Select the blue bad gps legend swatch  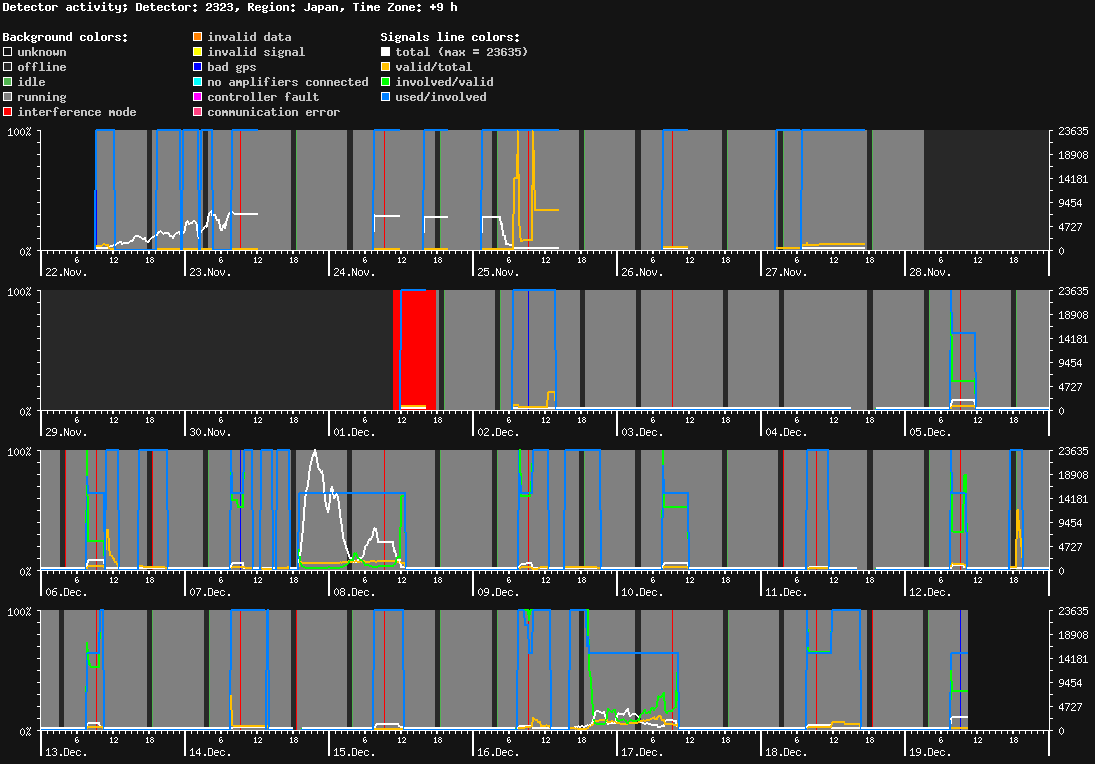[x=198, y=67]
